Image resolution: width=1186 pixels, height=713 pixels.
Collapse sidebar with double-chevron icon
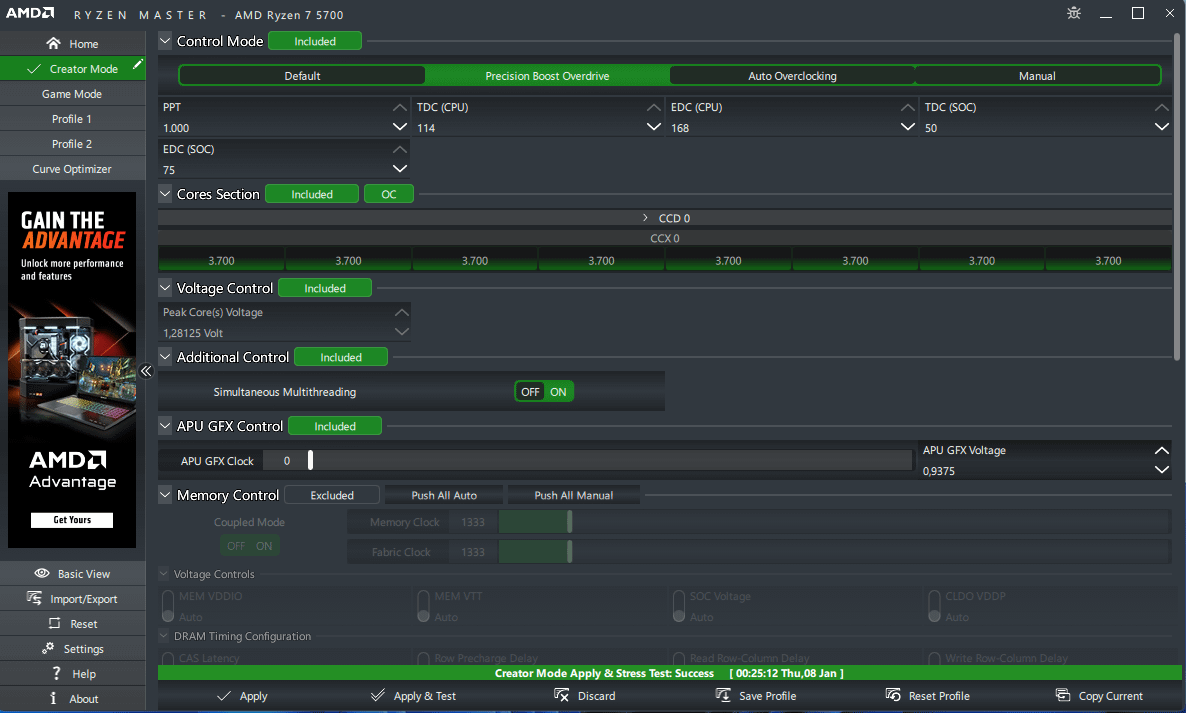coord(146,371)
